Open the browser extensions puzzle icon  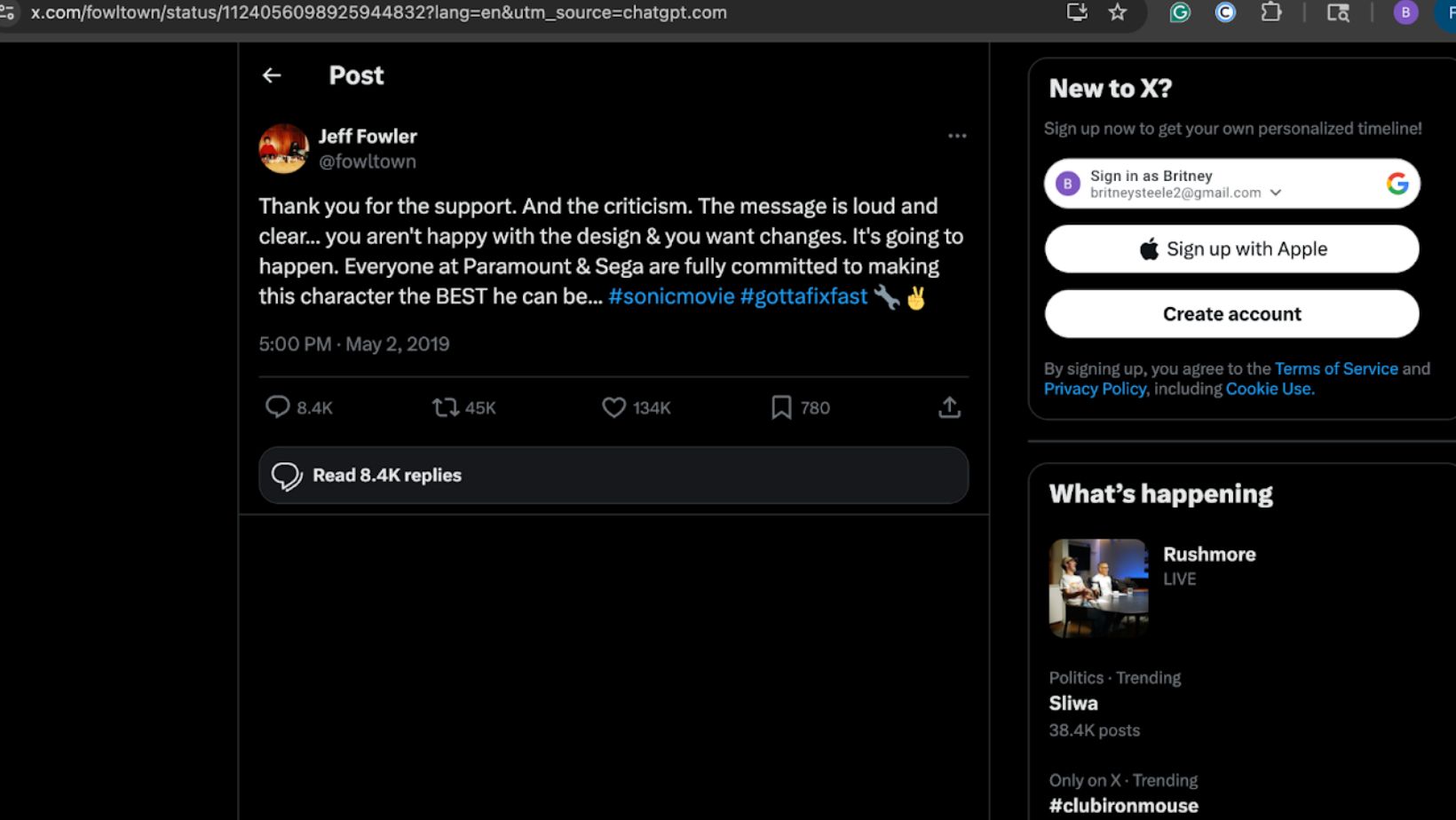tap(1271, 12)
